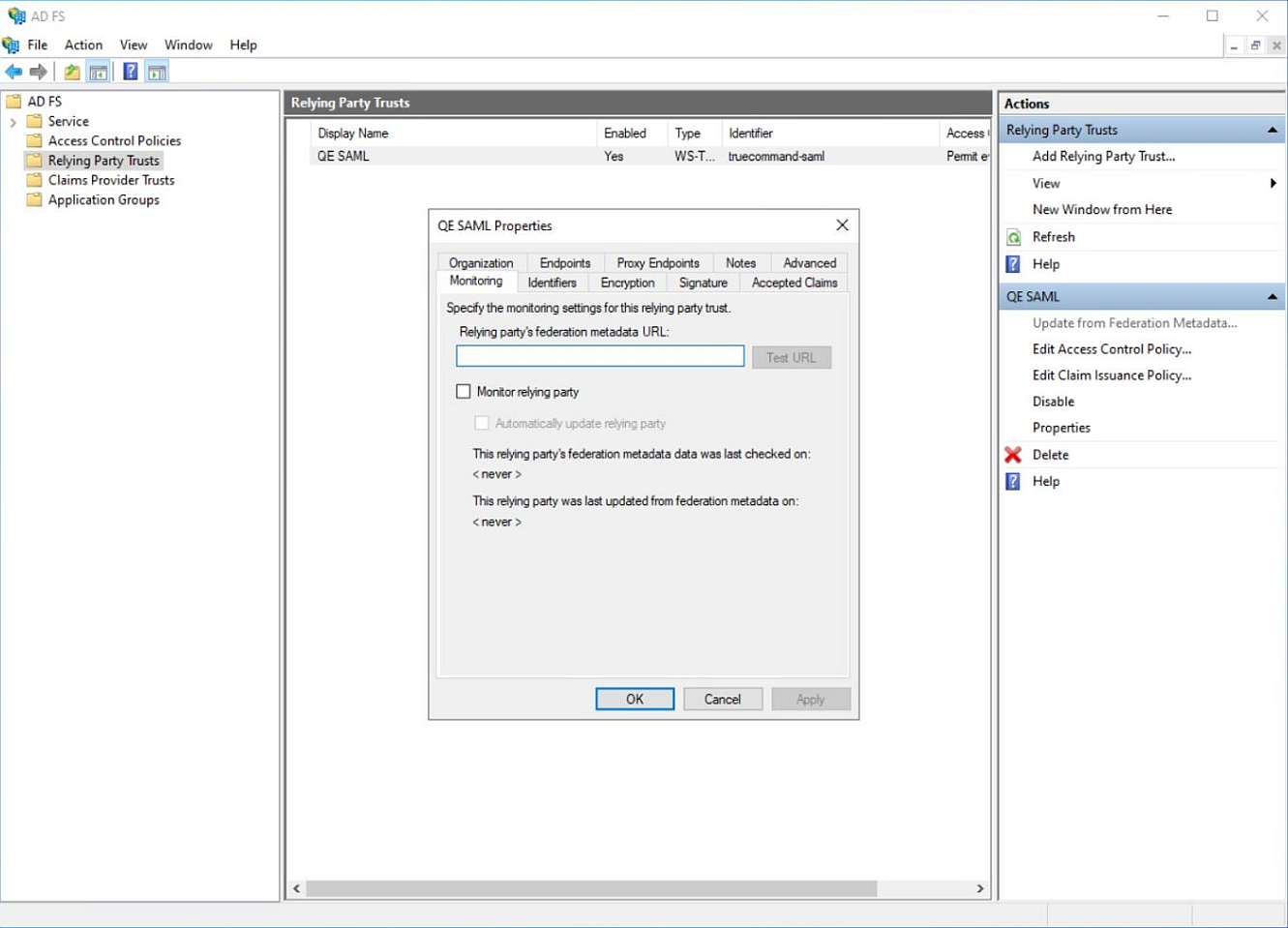
Task: Expand the Service tree node
Action: 13,122
